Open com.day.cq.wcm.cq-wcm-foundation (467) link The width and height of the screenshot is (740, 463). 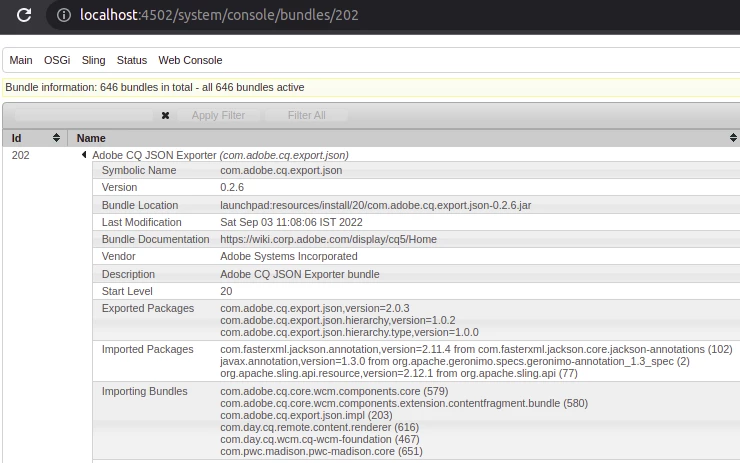(x=320, y=439)
